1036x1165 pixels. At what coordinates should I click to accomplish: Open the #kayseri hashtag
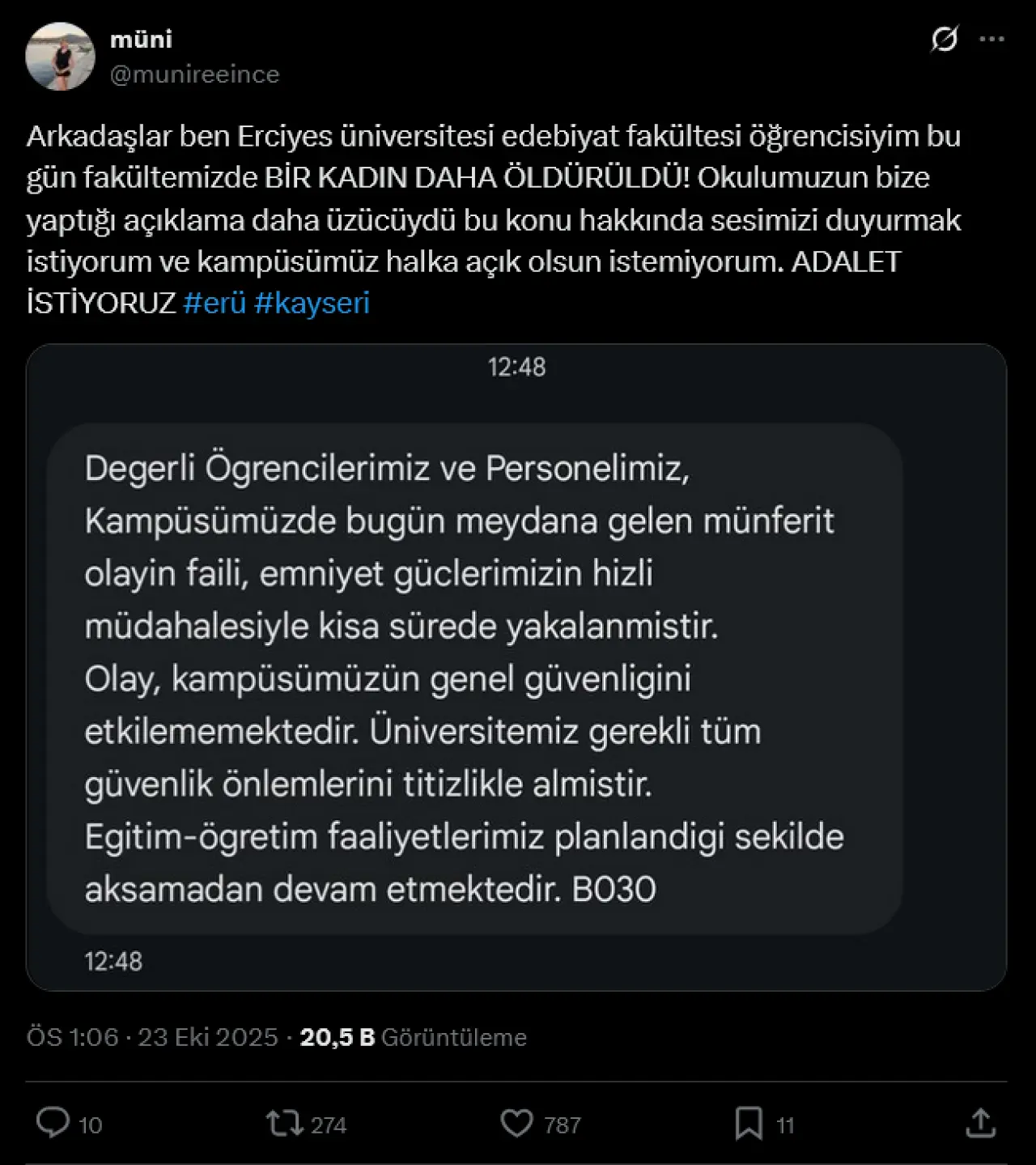click(312, 303)
